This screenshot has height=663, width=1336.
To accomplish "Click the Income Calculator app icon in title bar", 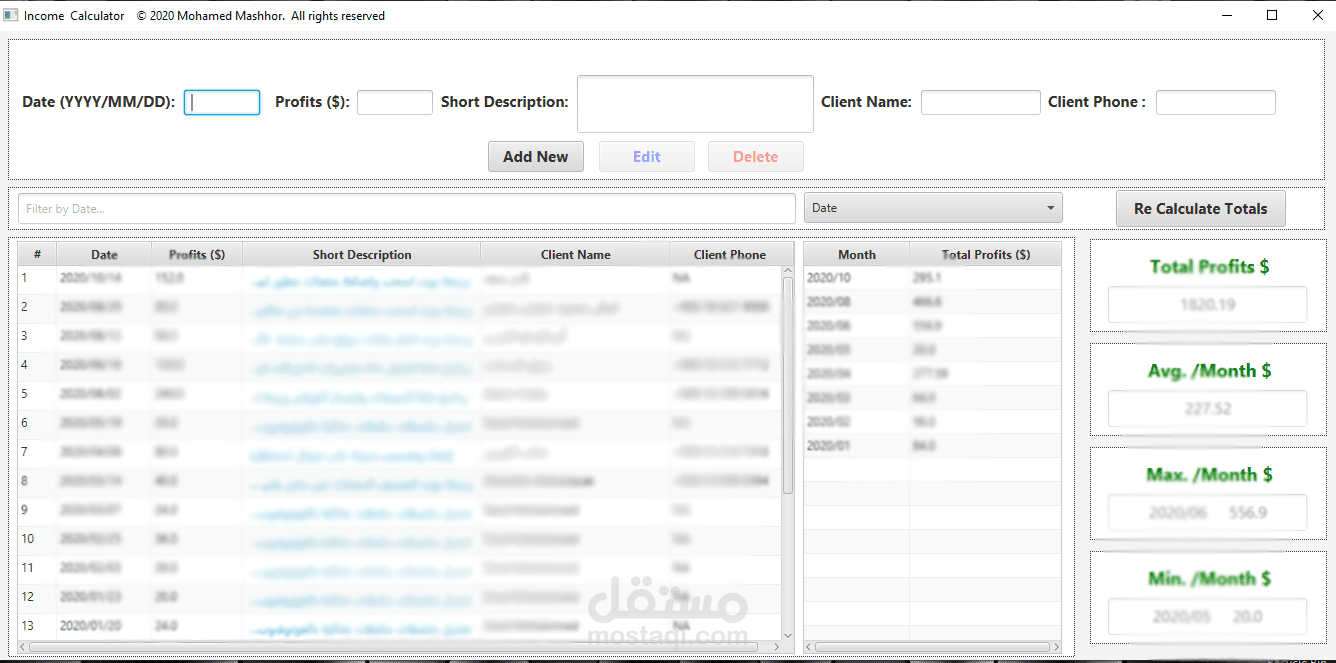I will pos(11,15).
